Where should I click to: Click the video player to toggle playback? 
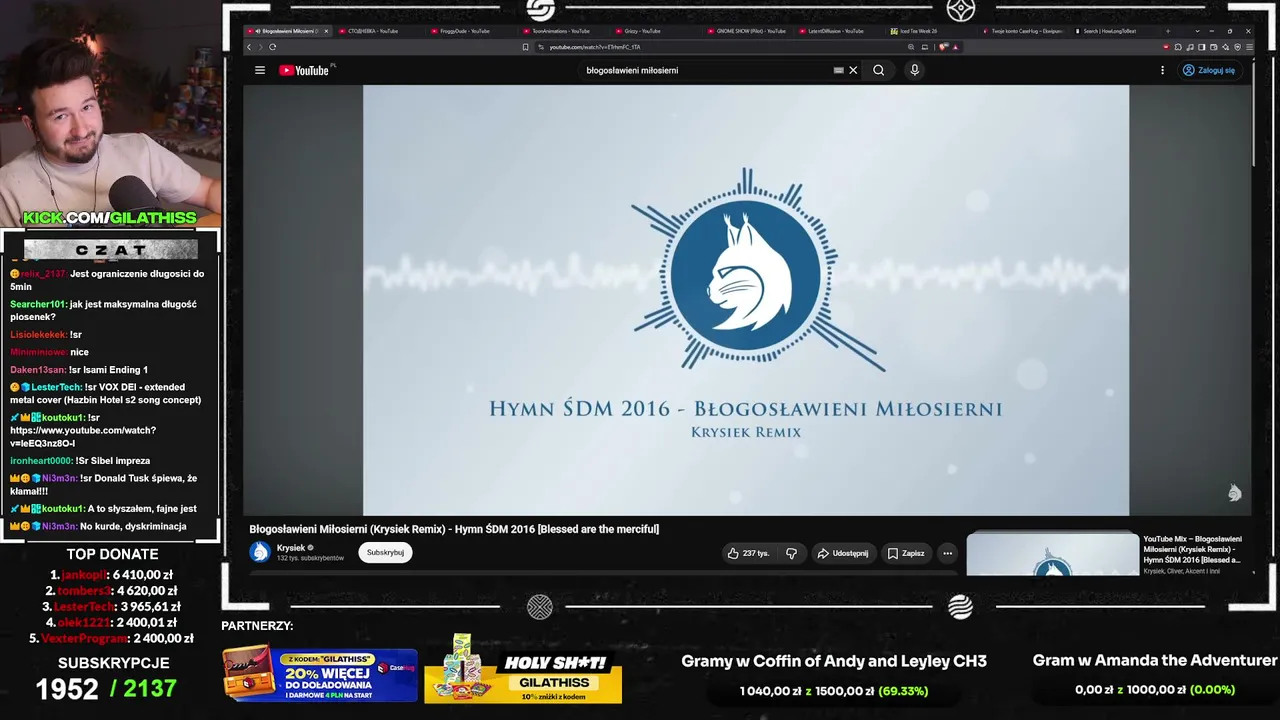746,300
